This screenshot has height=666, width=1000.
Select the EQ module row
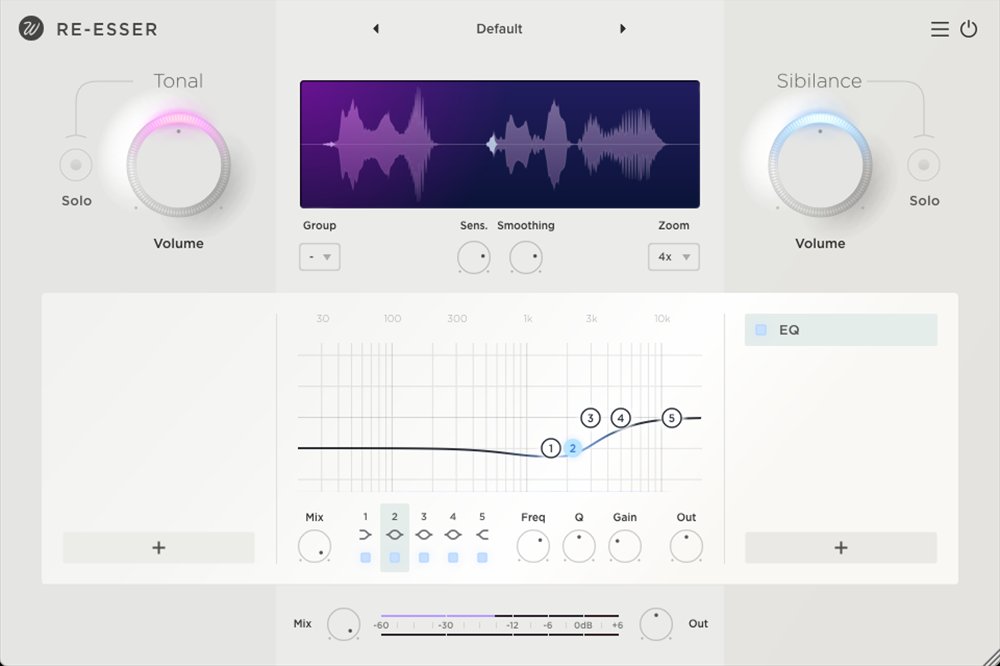pos(841,330)
